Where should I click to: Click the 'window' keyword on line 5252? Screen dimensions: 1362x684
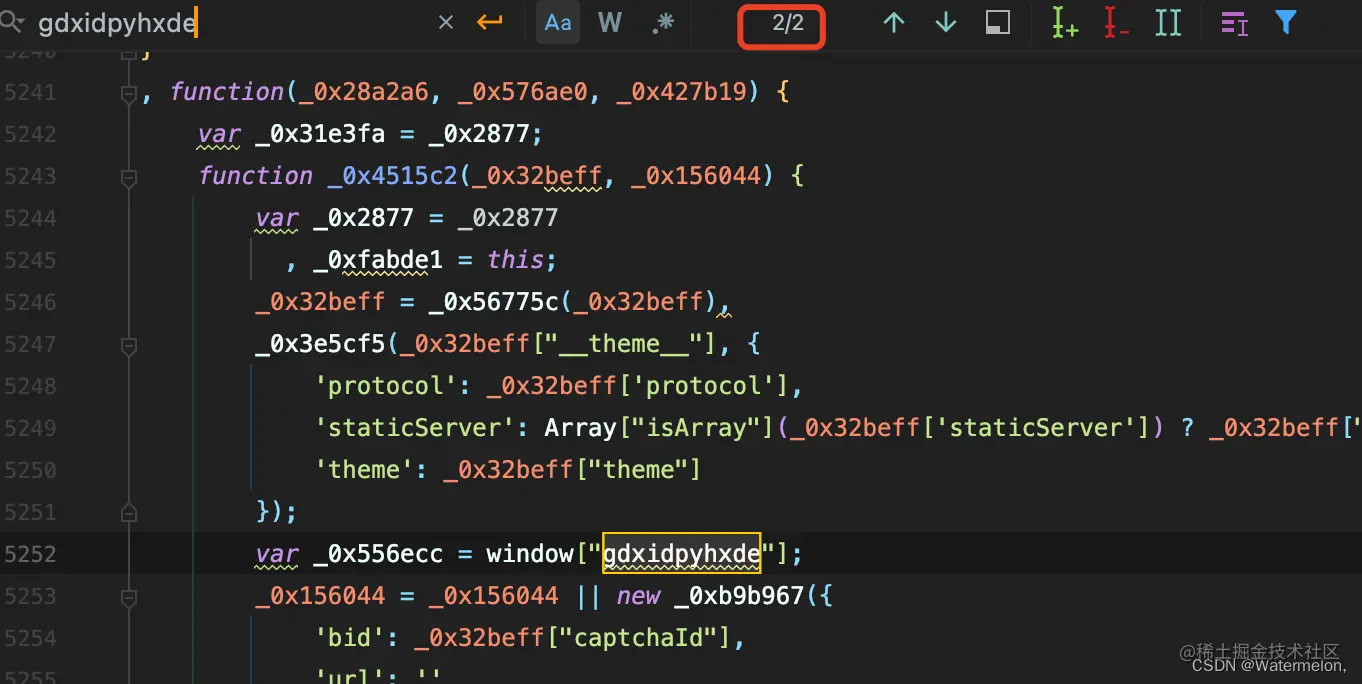(x=530, y=553)
